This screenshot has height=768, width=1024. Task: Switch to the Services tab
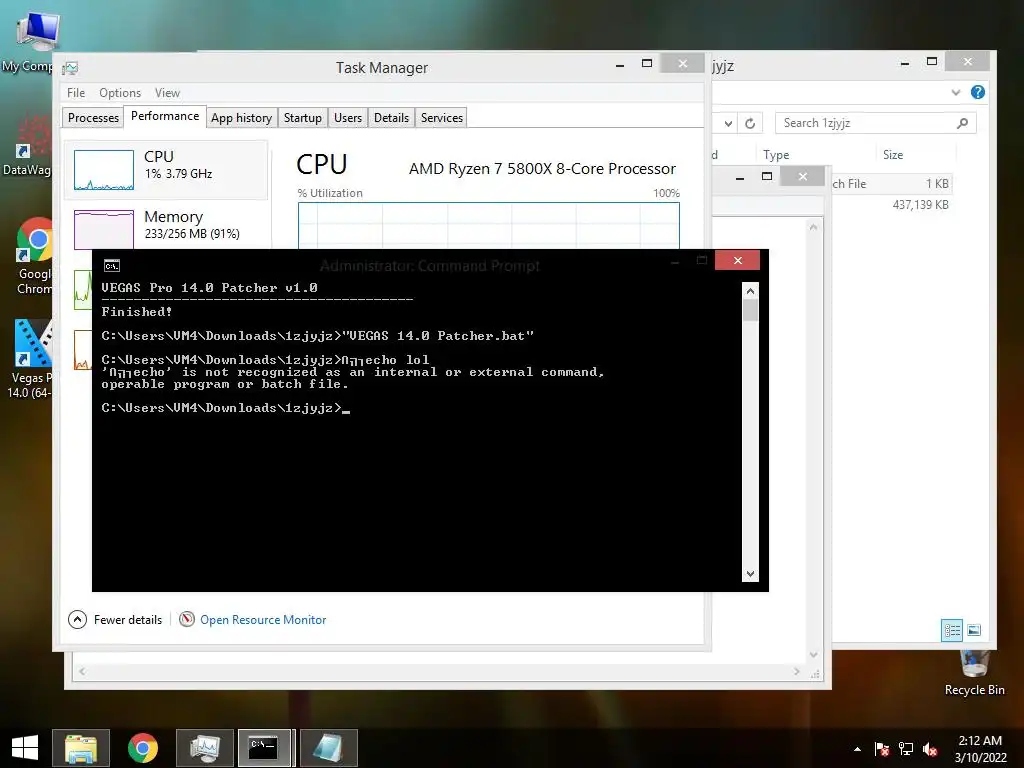(x=441, y=118)
